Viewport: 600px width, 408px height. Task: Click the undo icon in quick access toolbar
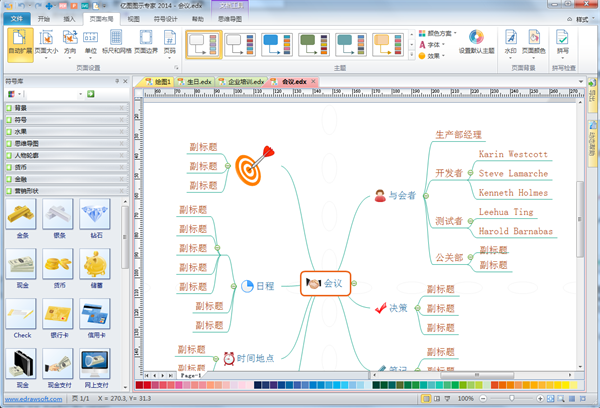coord(21,6)
